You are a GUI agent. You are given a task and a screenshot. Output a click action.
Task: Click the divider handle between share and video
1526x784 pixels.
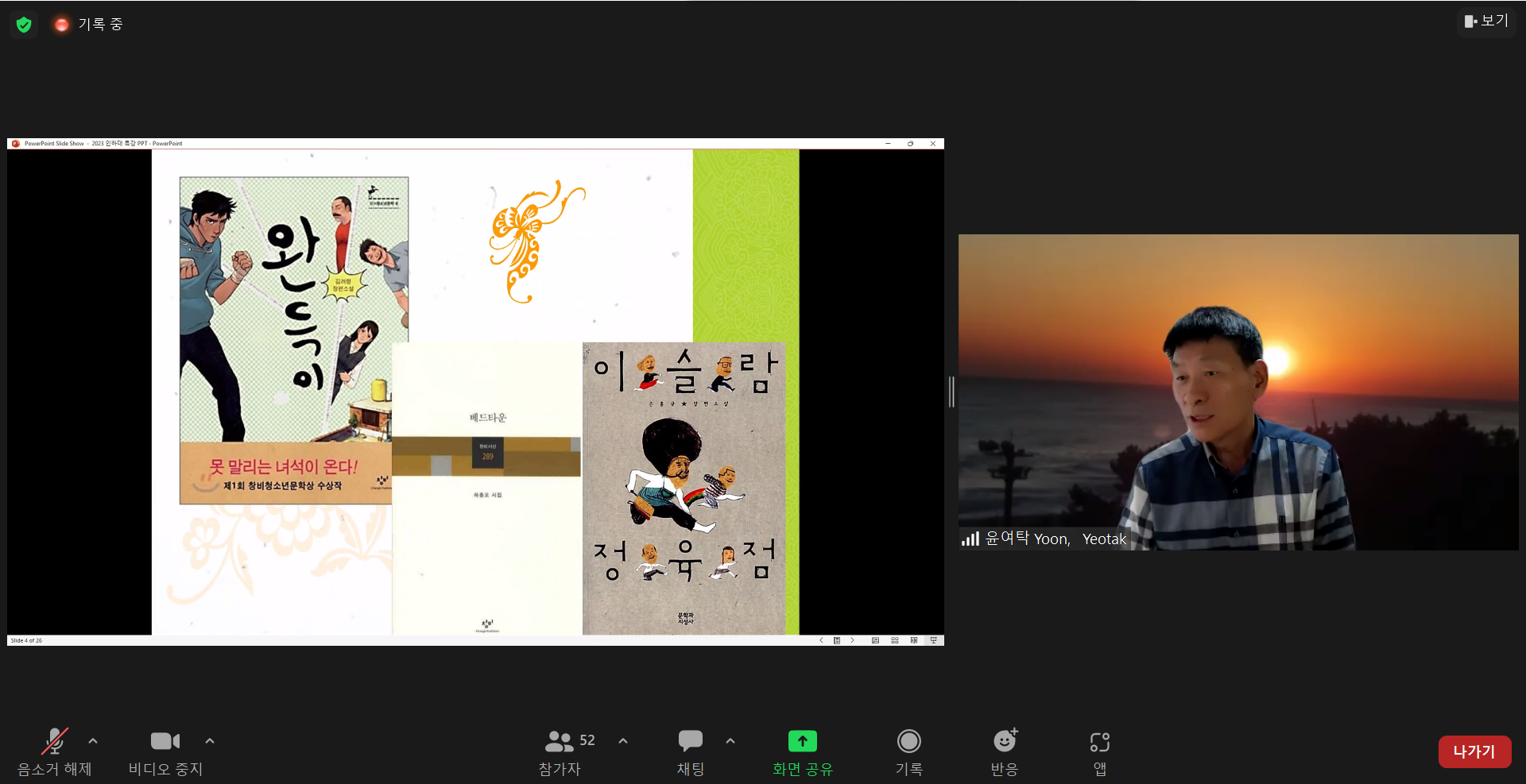tap(951, 392)
